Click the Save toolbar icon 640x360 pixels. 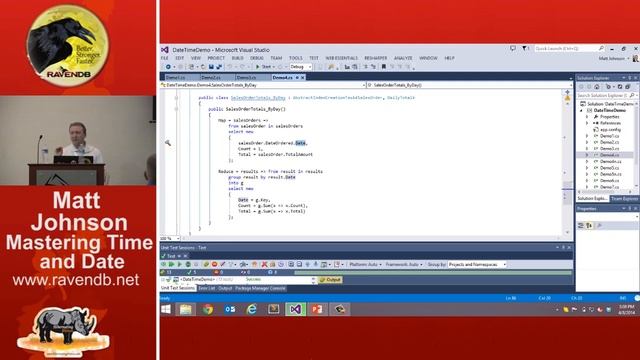(x=211, y=67)
